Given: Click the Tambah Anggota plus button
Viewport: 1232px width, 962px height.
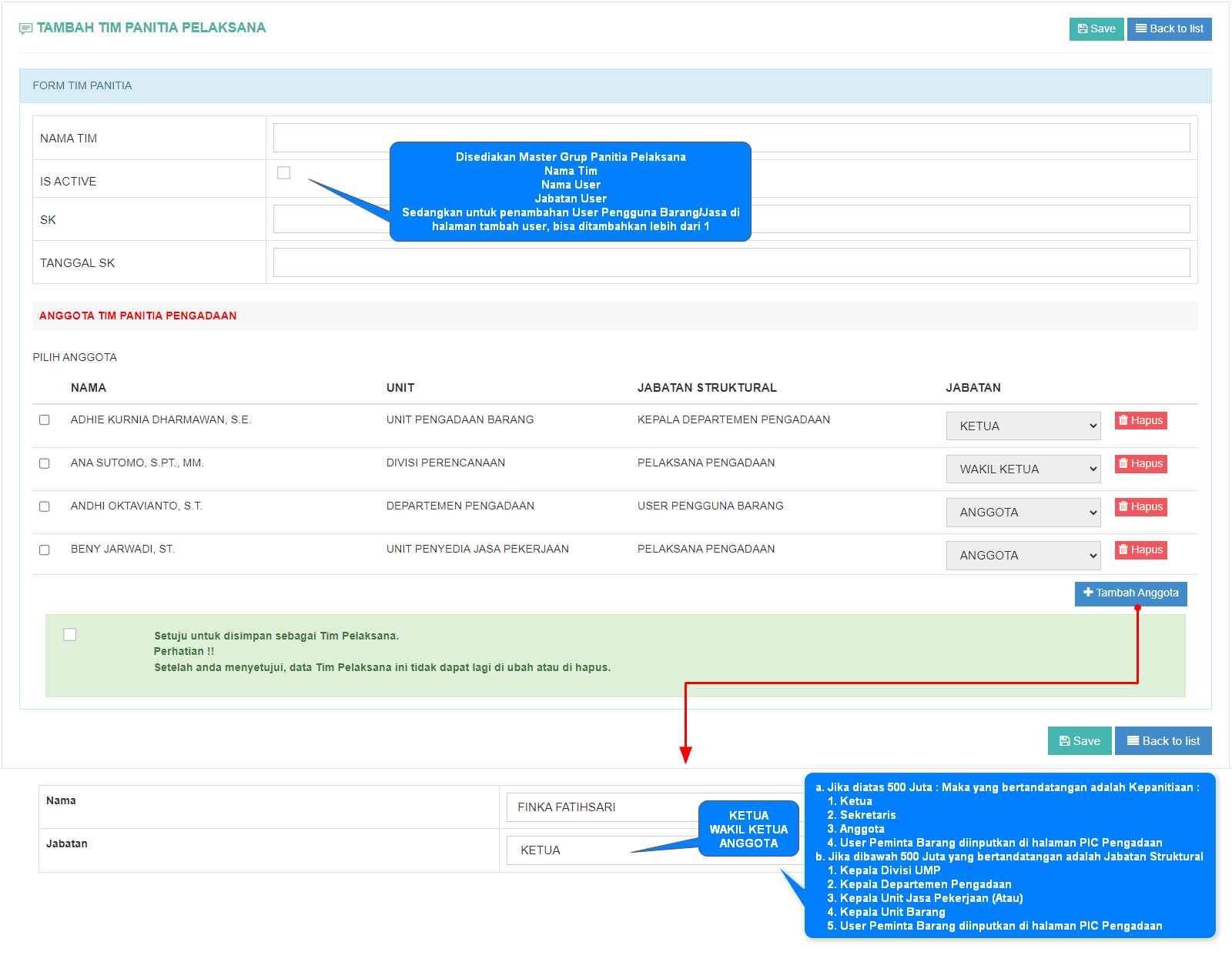Looking at the screenshot, I should (1130, 593).
